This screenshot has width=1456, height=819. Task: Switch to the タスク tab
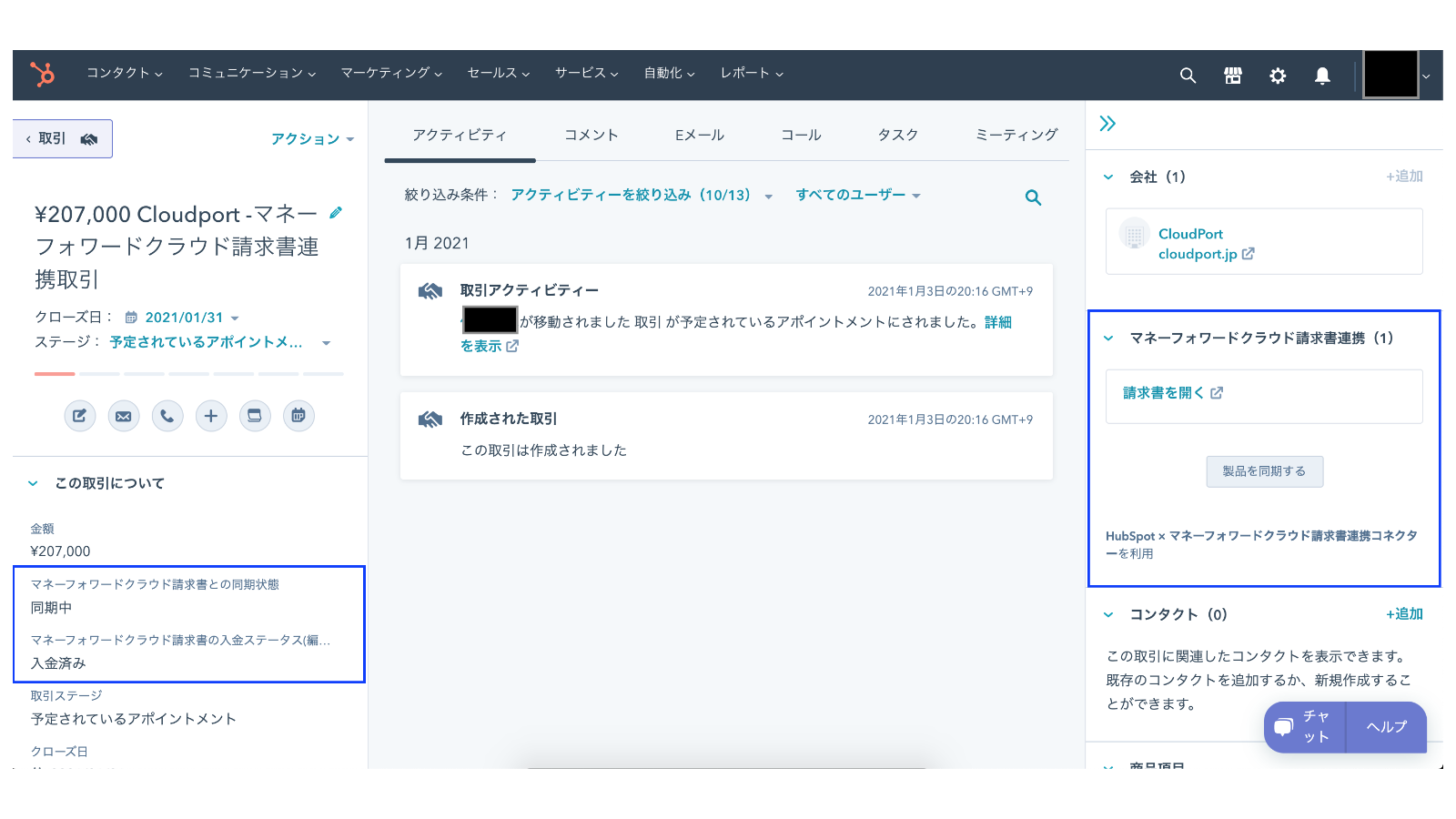pos(898,135)
